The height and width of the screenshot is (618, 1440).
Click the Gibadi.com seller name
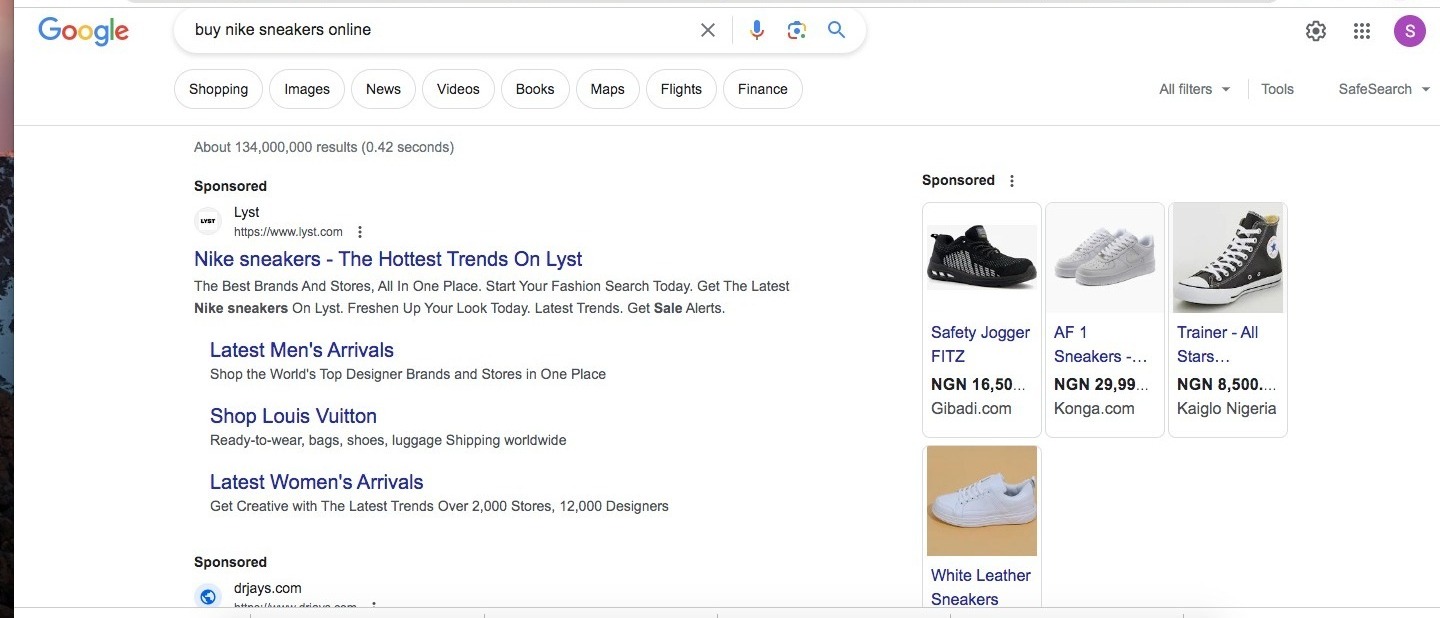click(x=971, y=408)
